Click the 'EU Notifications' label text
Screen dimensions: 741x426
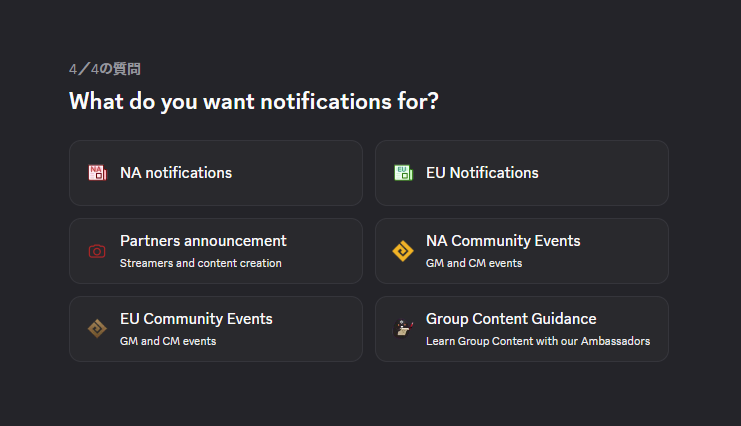point(482,173)
